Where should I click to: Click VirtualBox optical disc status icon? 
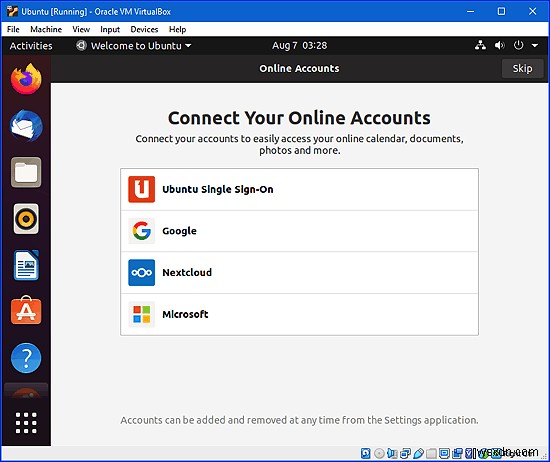(x=379, y=453)
